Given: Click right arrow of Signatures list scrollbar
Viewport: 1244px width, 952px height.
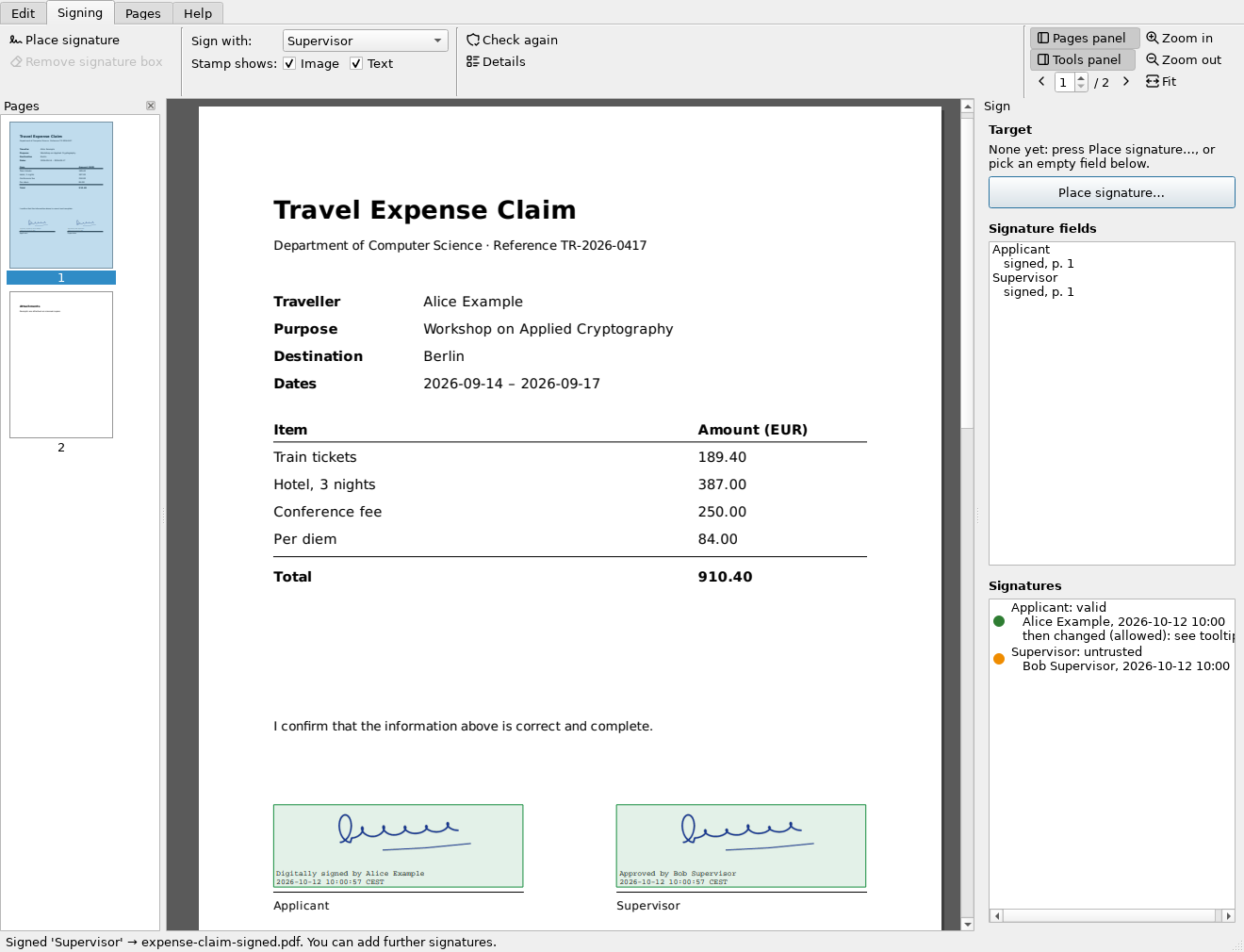Looking at the screenshot, I should pos(1228,915).
